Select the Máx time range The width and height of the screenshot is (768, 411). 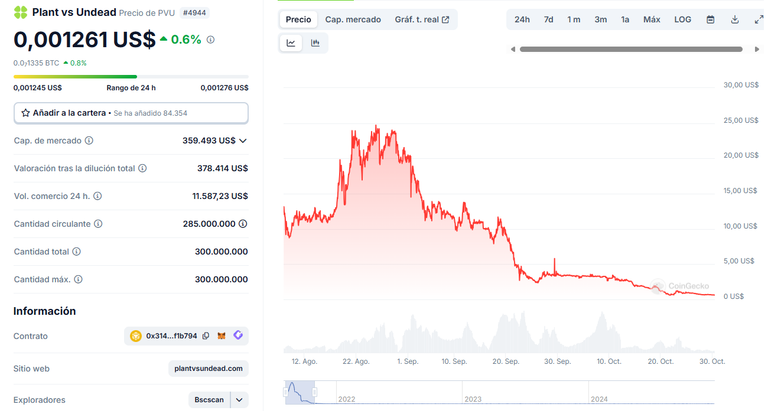click(651, 20)
